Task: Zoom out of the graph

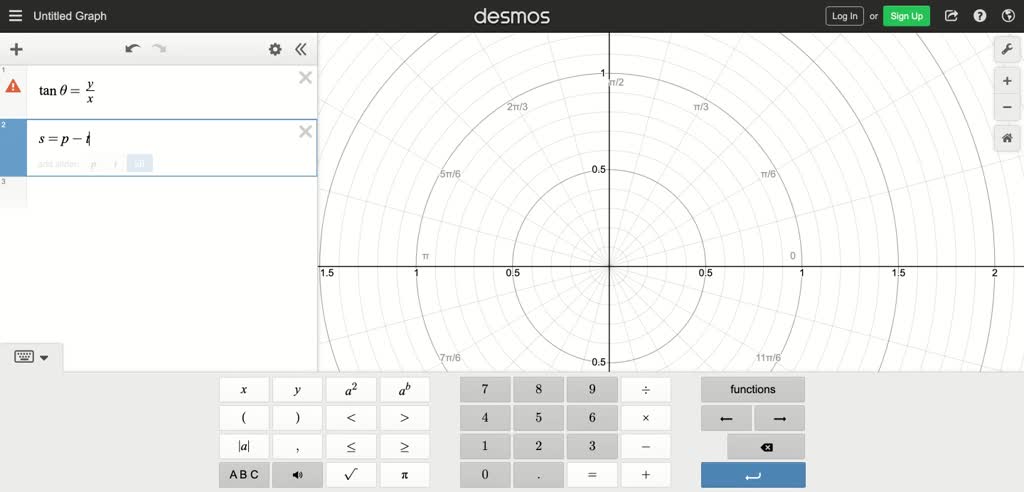Action: point(1007,108)
